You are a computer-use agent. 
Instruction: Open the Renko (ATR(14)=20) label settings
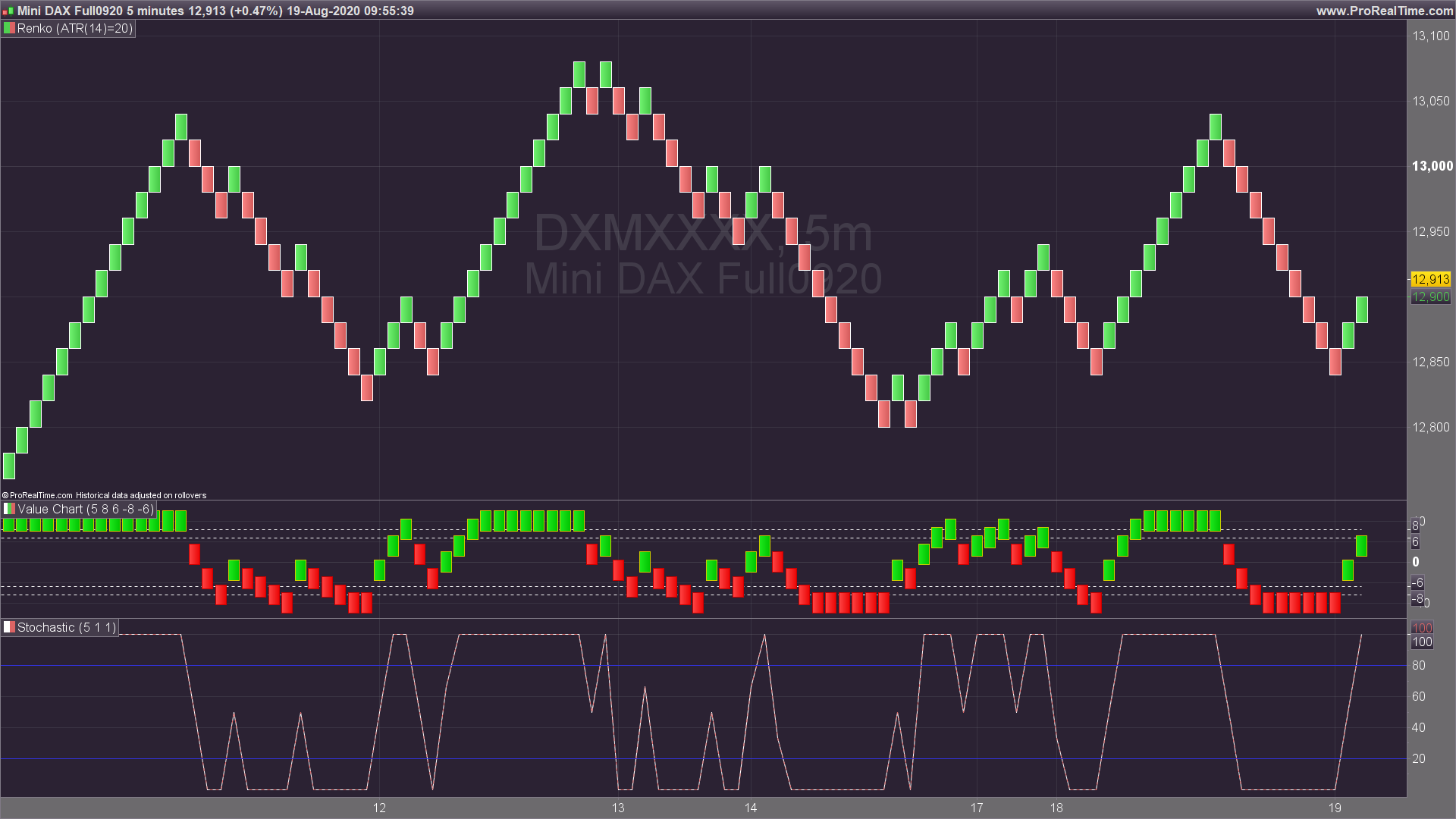point(74,29)
